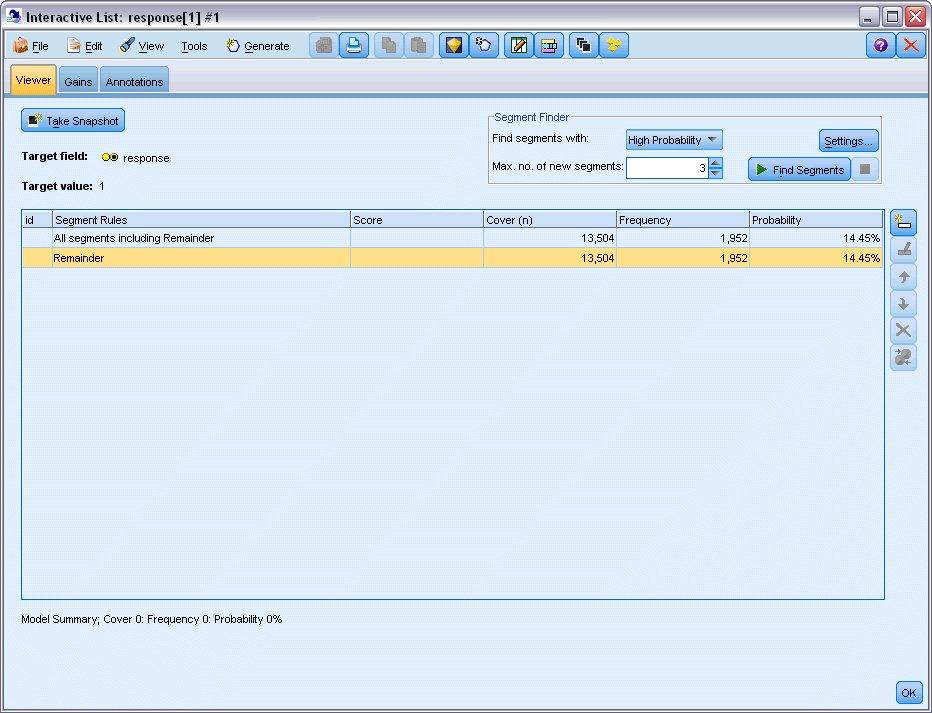
Task: Click the Cover (n) column header
Action: [x=550, y=220]
